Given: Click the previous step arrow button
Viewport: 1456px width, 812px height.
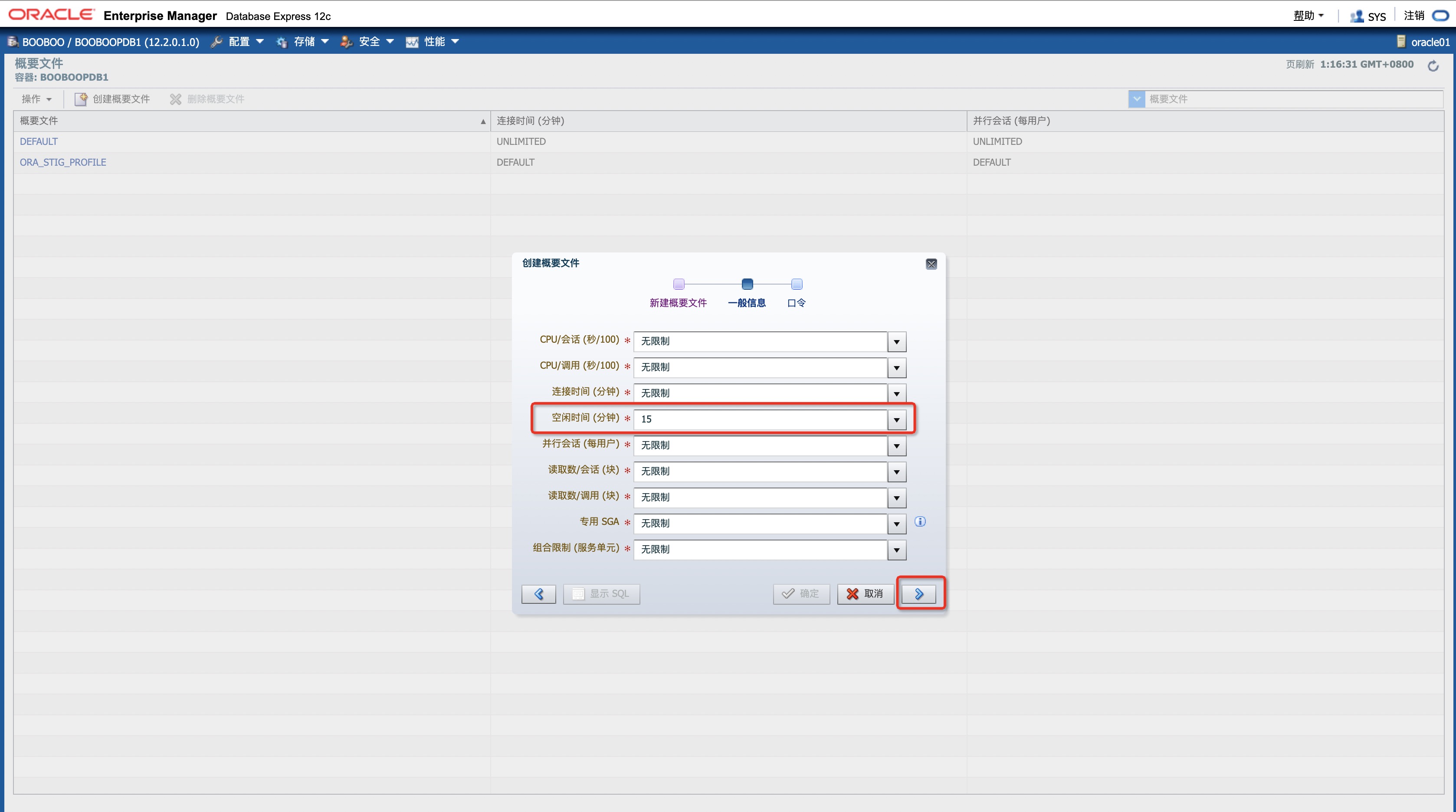Looking at the screenshot, I should pos(539,593).
